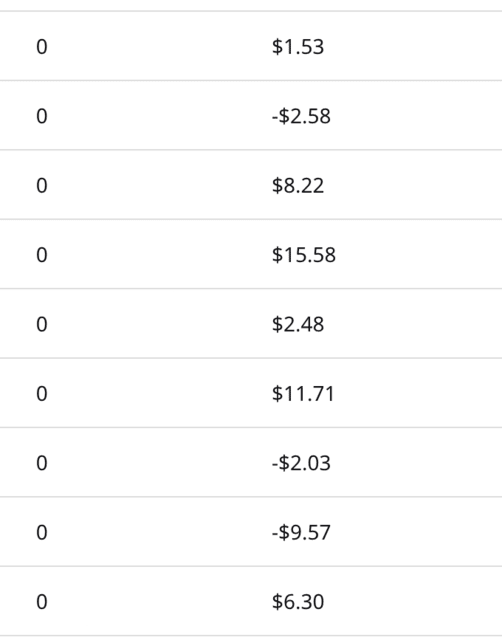502x640 pixels.
Task: Select the -$9.57 negative amount
Action: click(301, 532)
